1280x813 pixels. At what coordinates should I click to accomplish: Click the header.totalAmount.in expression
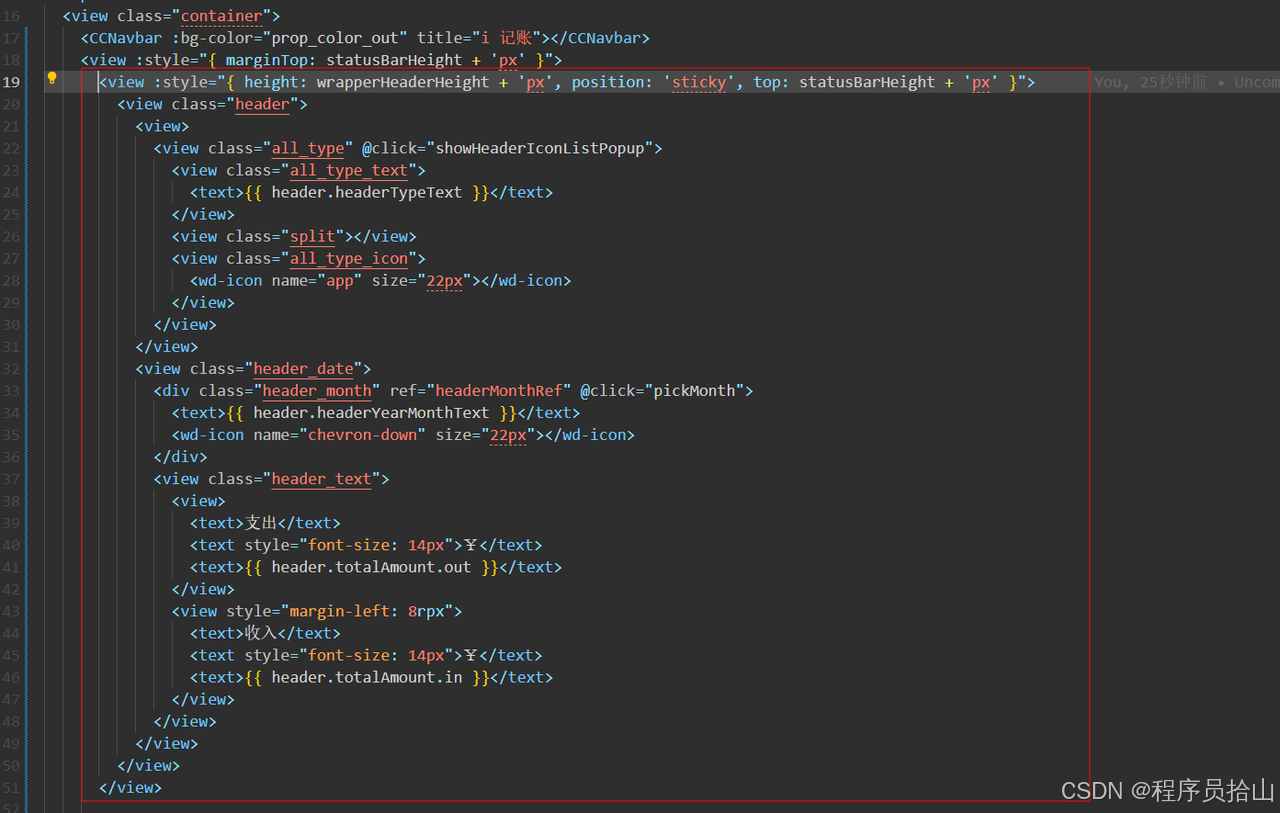tap(367, 676)
